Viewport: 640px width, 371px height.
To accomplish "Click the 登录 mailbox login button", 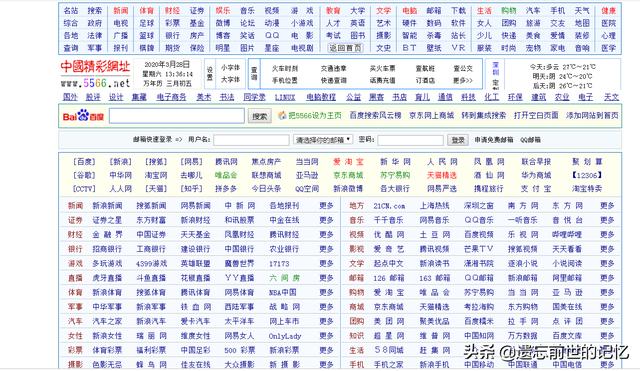I will click(x=458, y=140).
